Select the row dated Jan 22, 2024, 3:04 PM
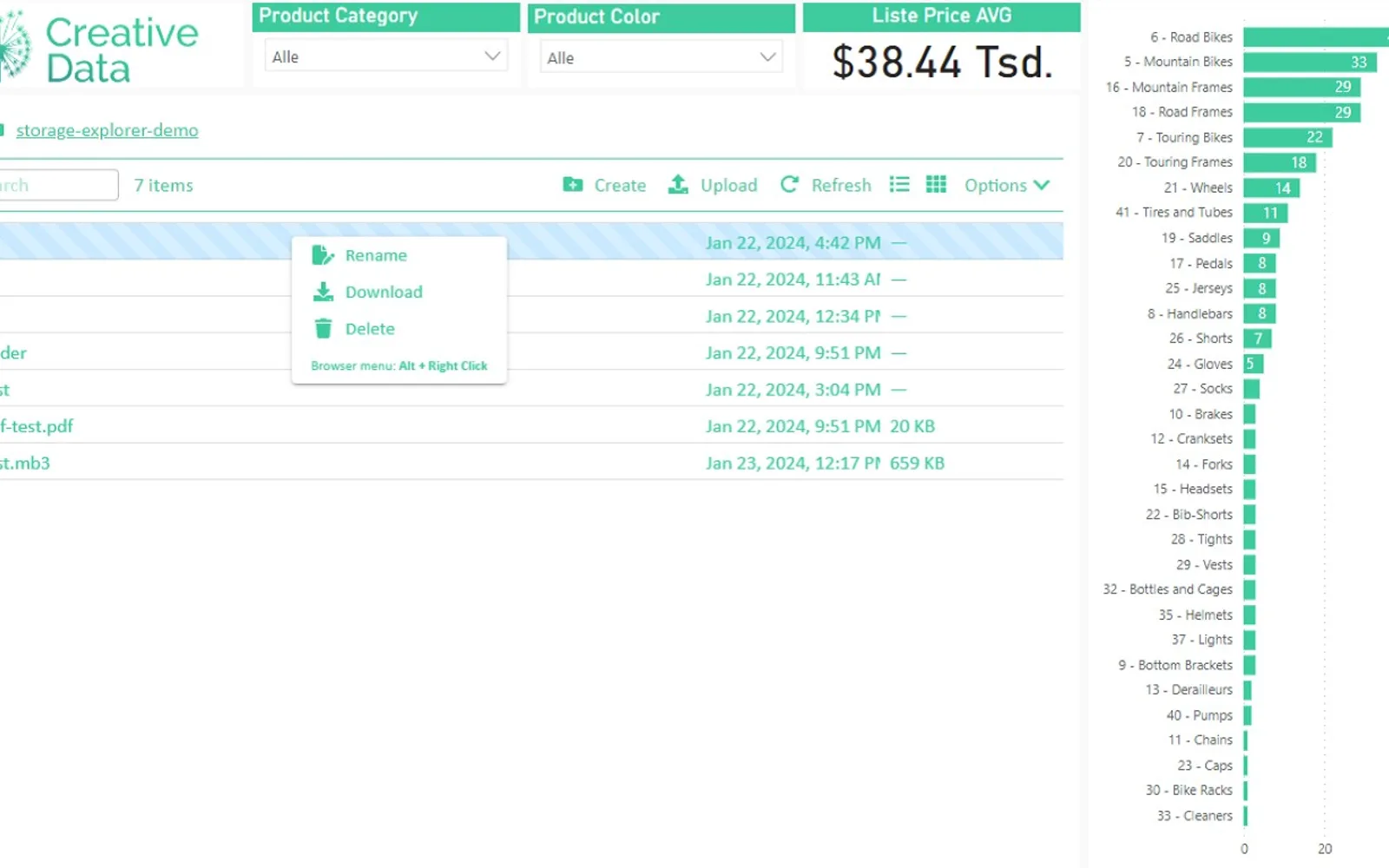The height and width of the screenshot is (868, 1389). tap(531, 390)
